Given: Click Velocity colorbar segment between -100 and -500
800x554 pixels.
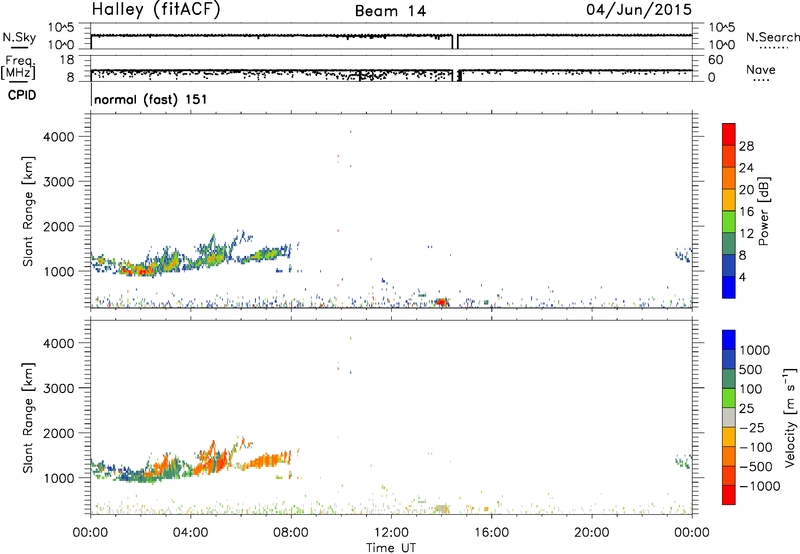Looking at the screenshot, I should tap(729, 456).
